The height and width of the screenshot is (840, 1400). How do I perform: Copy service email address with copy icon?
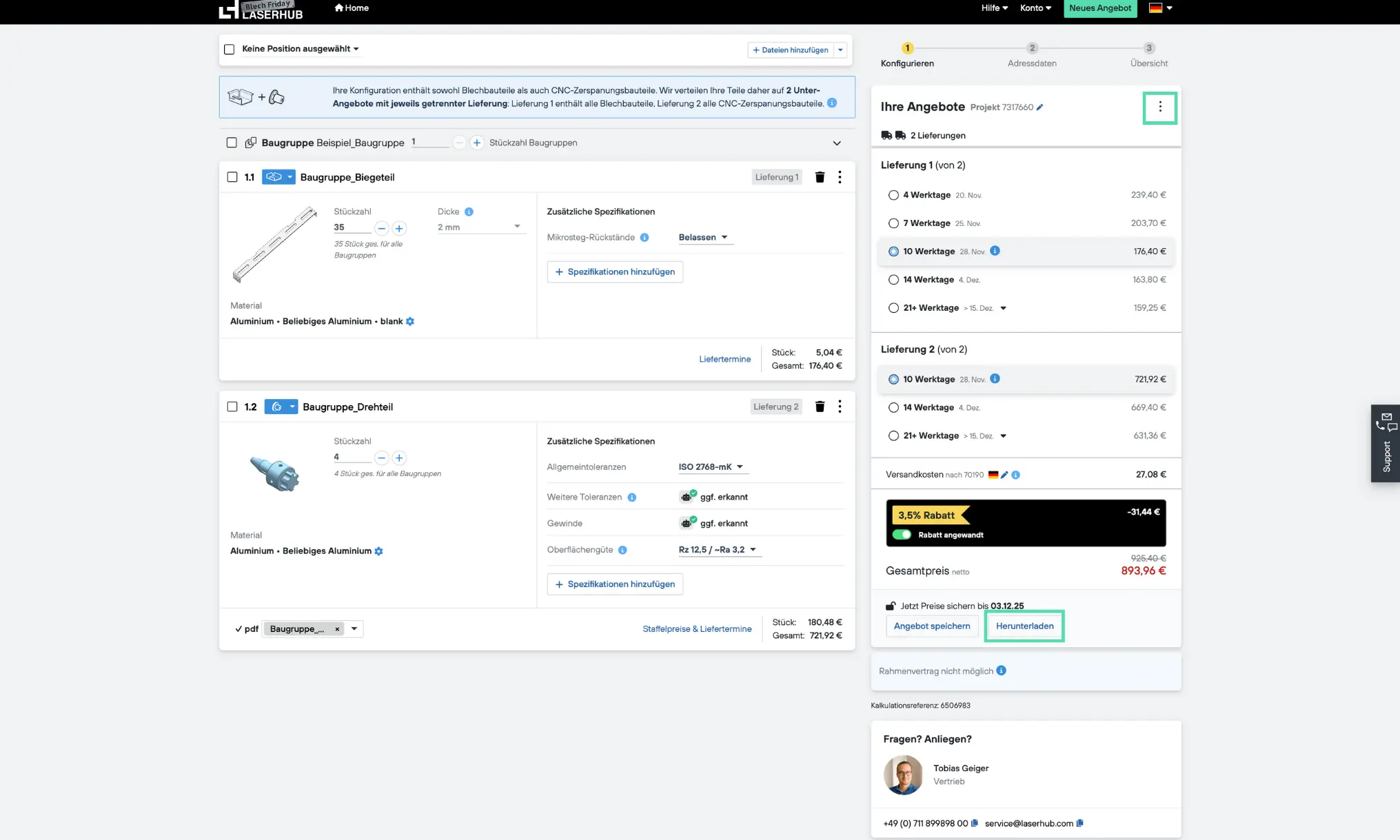click(1080, 823)
